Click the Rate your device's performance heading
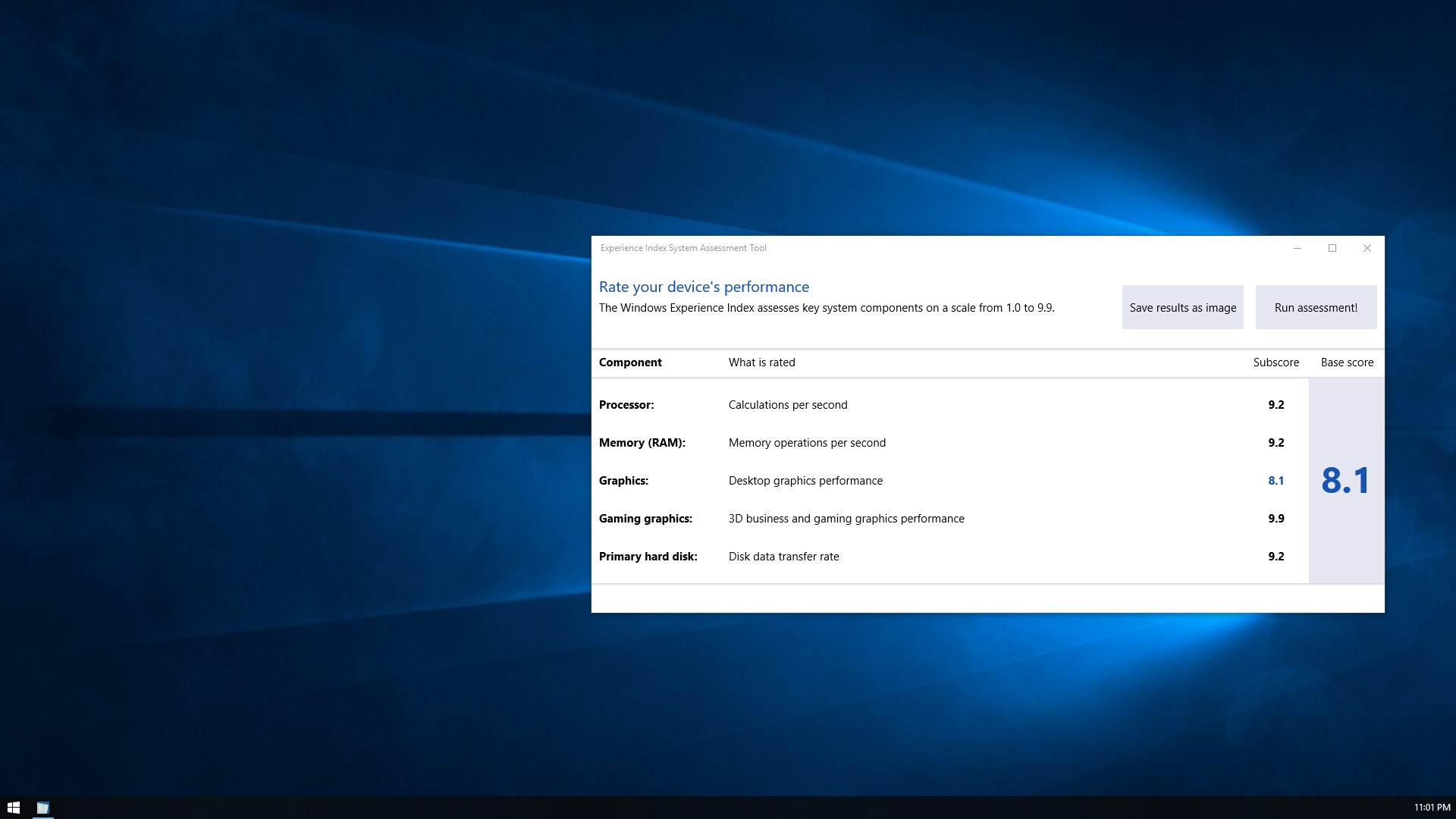 [x=704, y=287]
